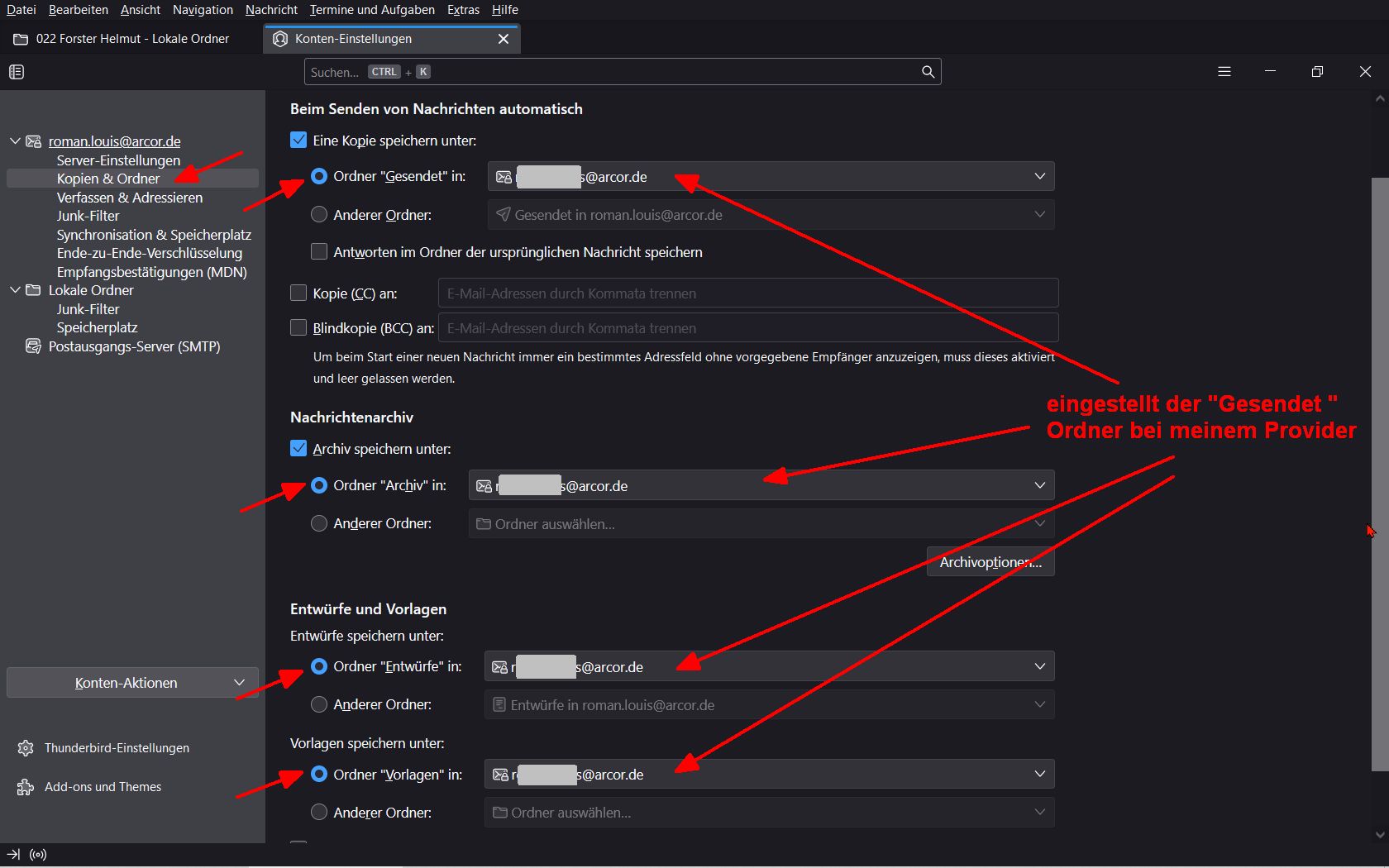Enable the Kopie (CC) an checkbox

click(298, 293)
